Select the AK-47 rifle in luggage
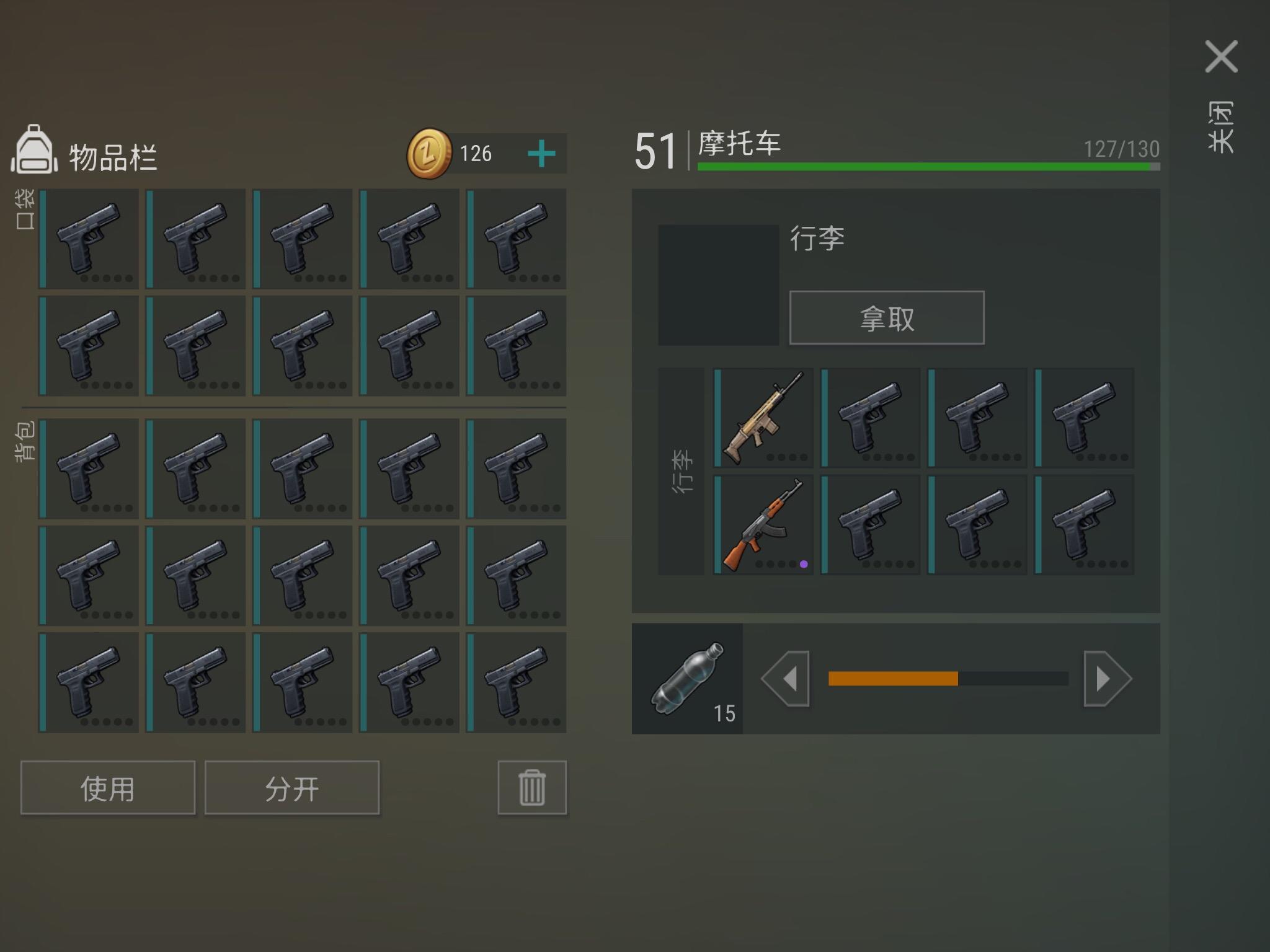This screenshot has width=1270, height=952. point(763,524)
